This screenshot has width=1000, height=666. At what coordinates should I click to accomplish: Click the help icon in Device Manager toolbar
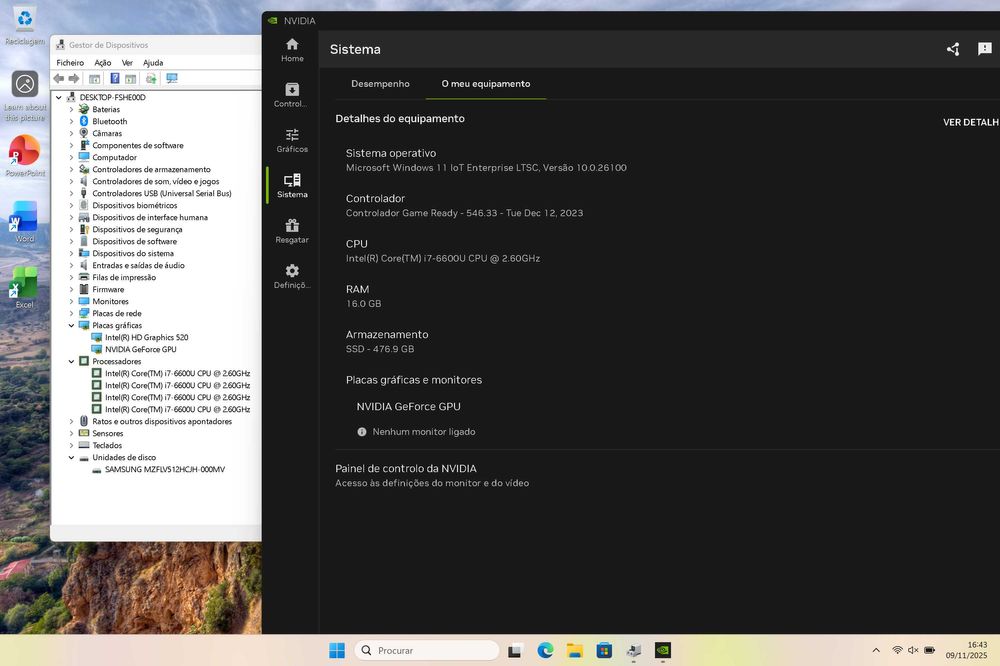click(x=115, y=78)
